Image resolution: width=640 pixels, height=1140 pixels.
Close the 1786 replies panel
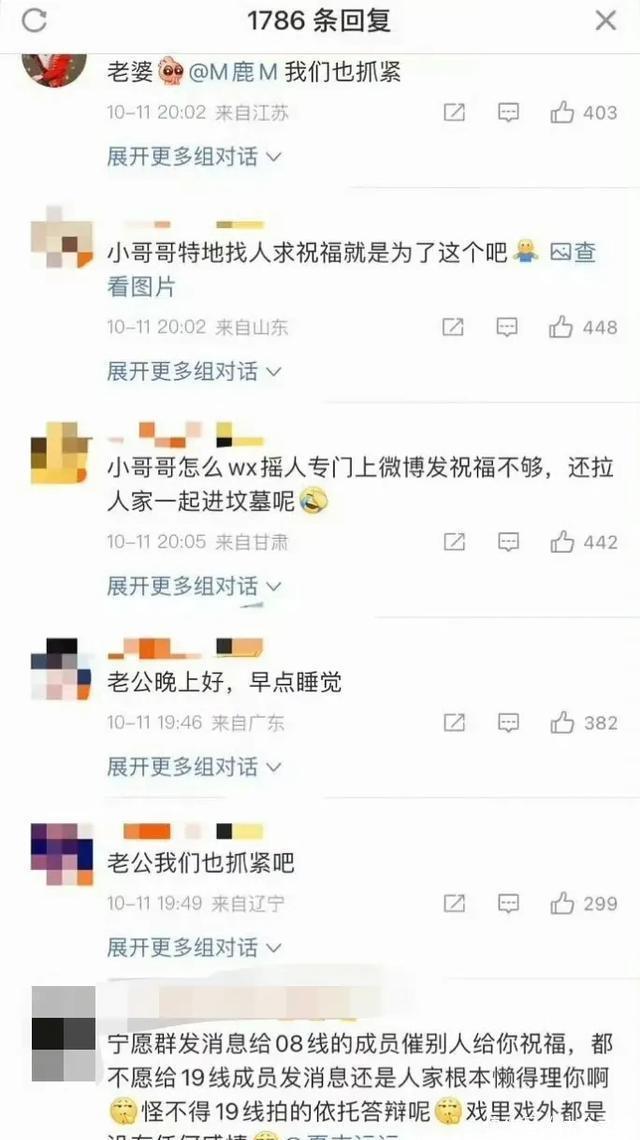605,20
